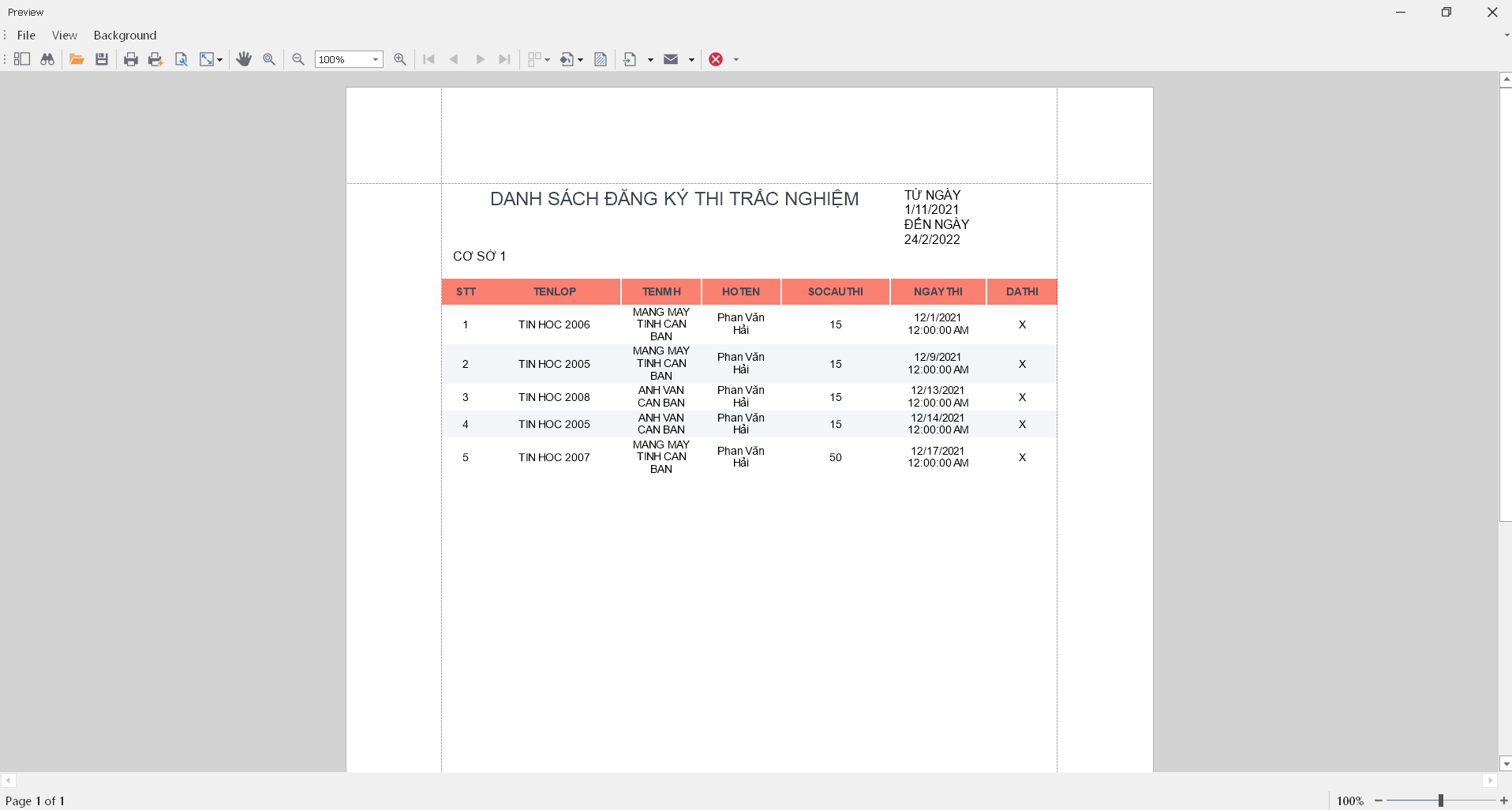The image size is (1512, 810).
Task: Open the File menu
Action: [26, 35]
